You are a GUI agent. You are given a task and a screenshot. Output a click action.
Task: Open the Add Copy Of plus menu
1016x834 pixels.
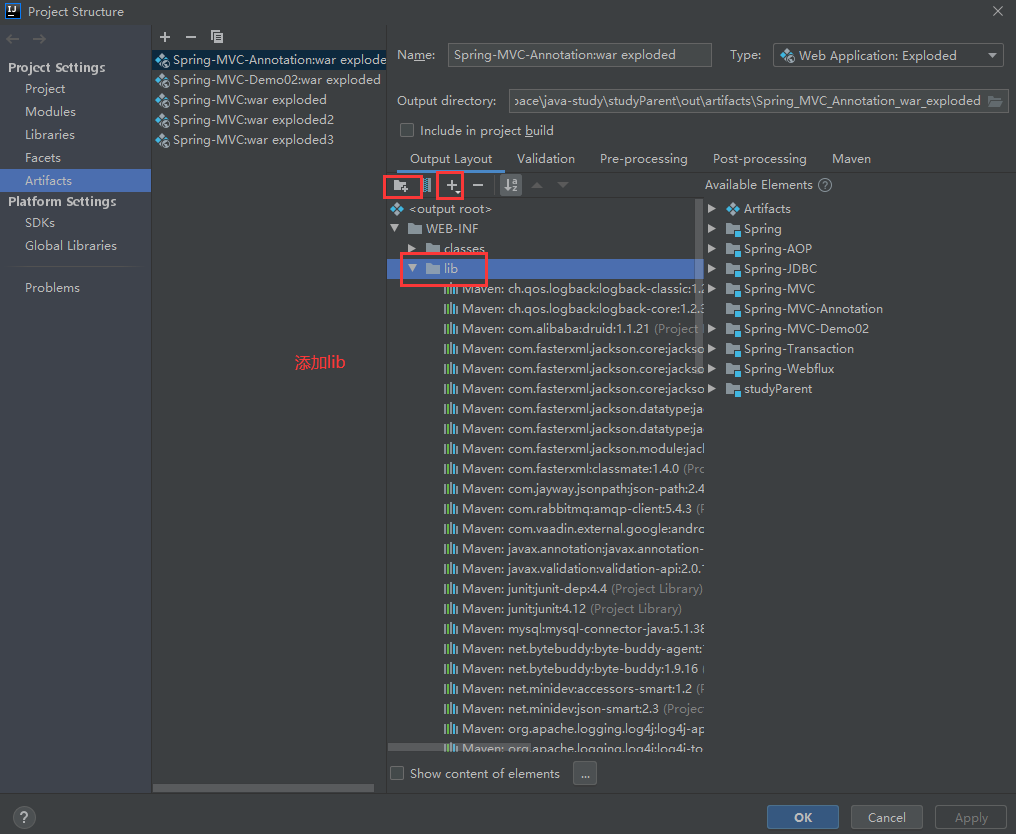452,185
